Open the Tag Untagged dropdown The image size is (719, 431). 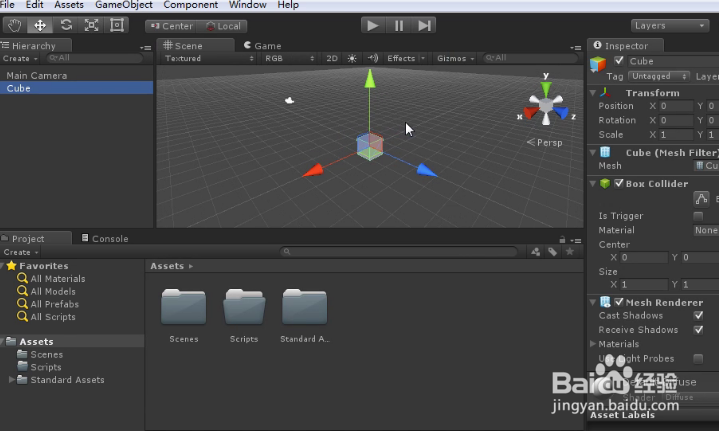point(659,76)
